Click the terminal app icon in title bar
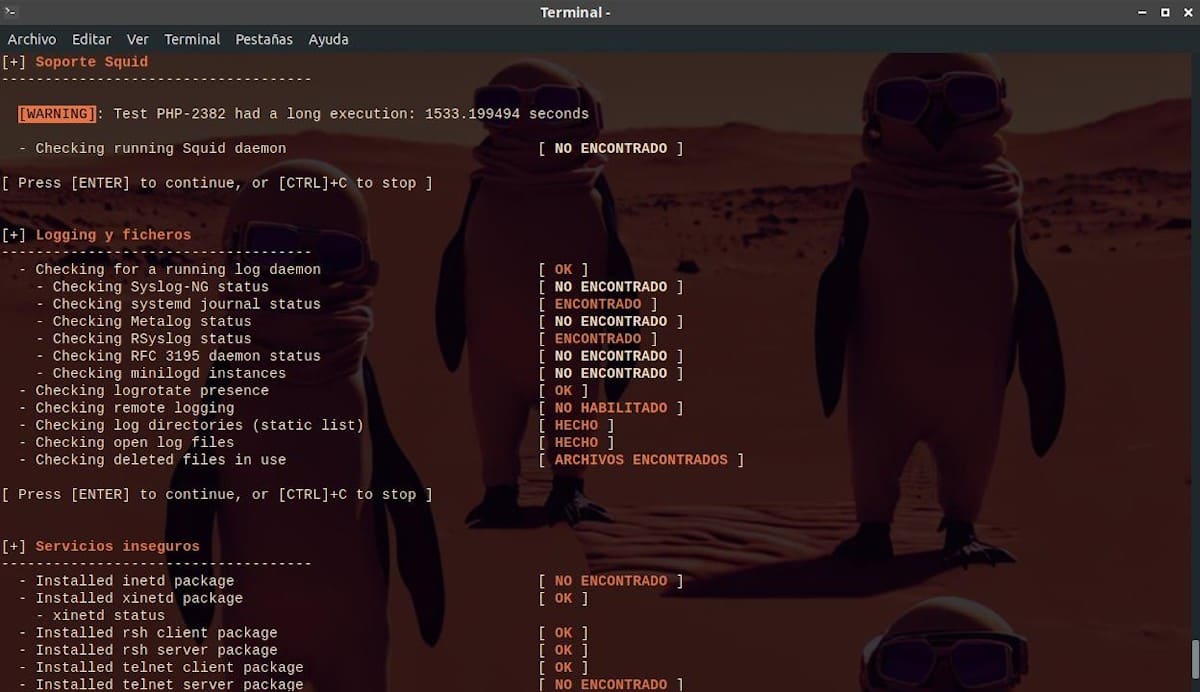1200x692 pixels. 12,12
